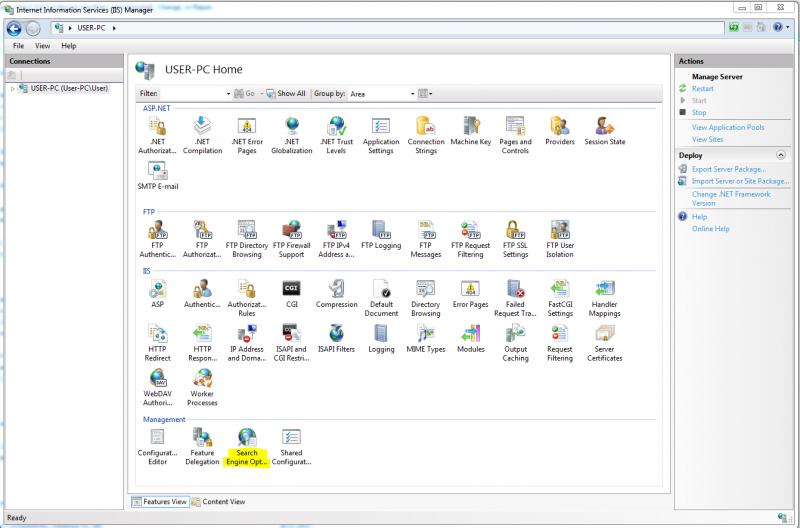Screen dimensions: 800x528
Task: Open .NET Globalization feature
Action: [291, 135]
